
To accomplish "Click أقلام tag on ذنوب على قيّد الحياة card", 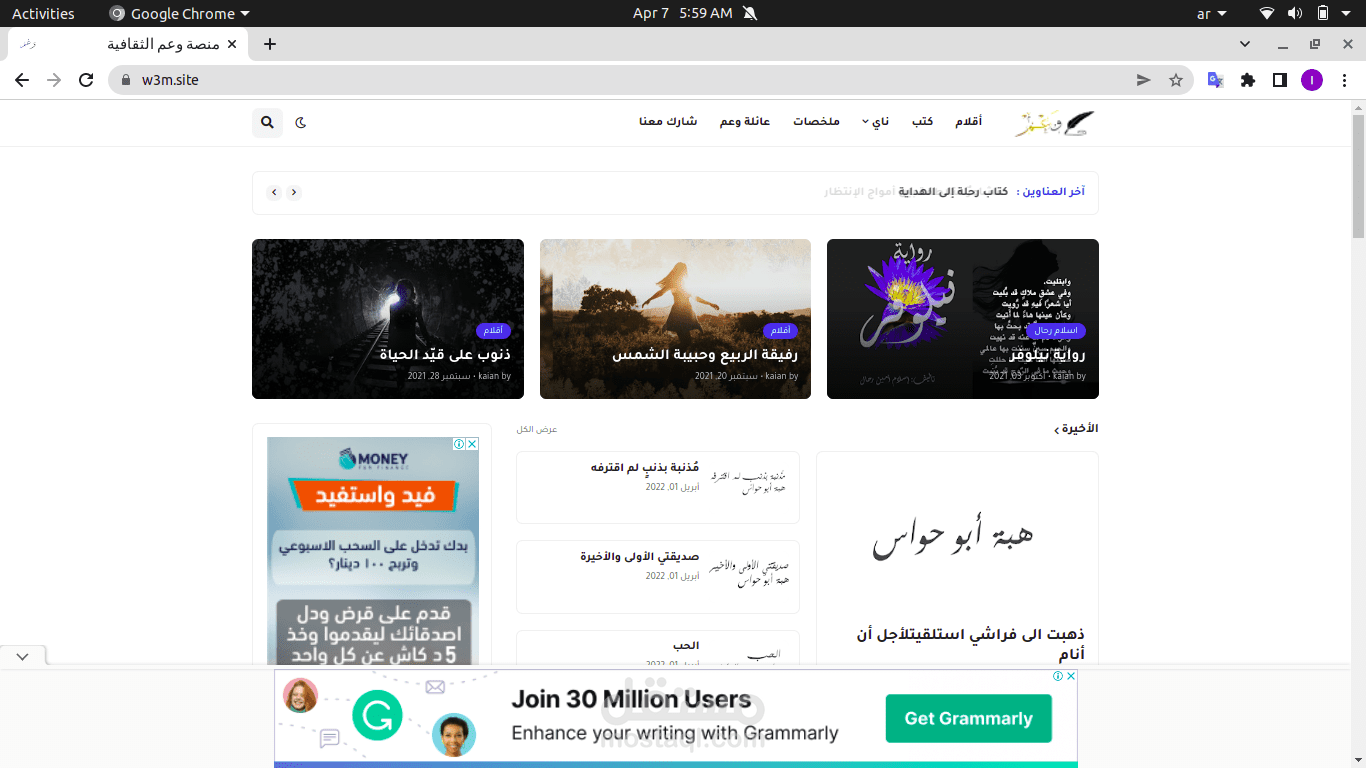I will pyautogui.click(x=494, y=331).
